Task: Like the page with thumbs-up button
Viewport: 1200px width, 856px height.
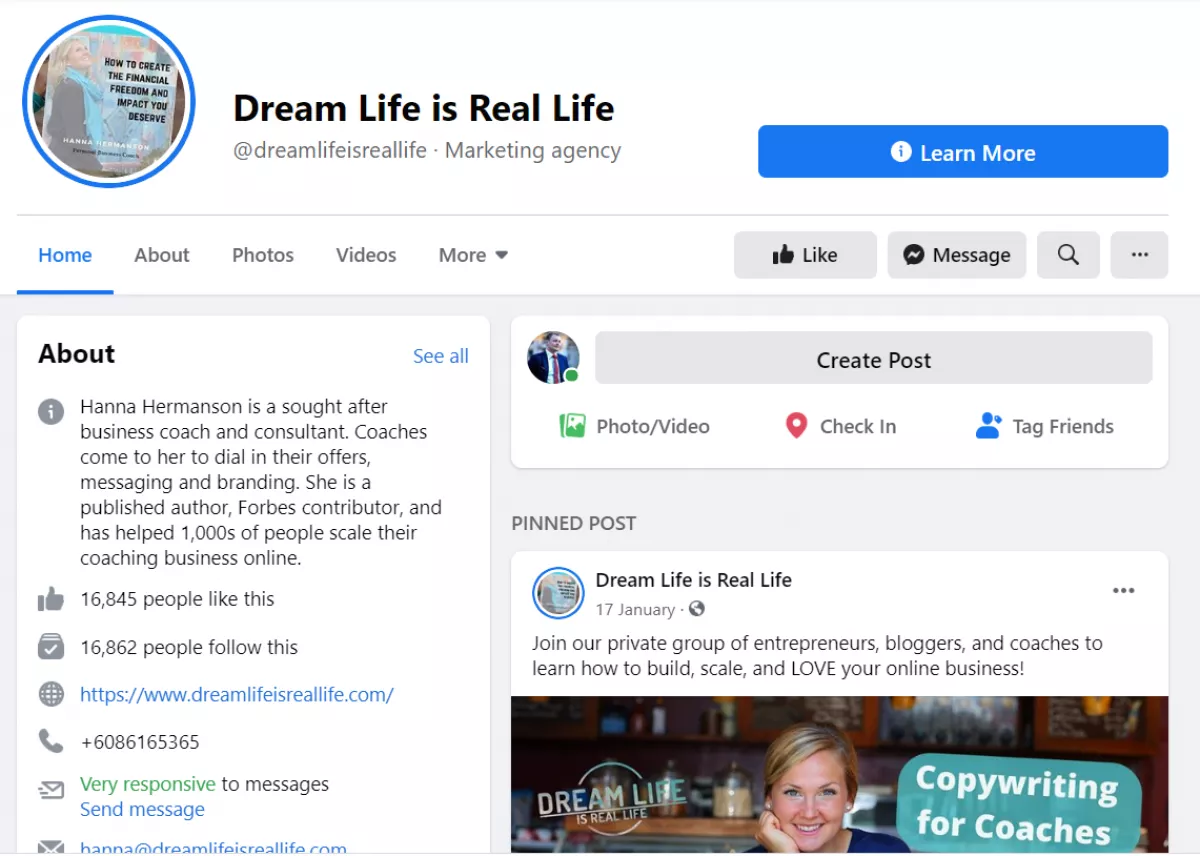Action: pyautogui.click(x=805, y=255)
